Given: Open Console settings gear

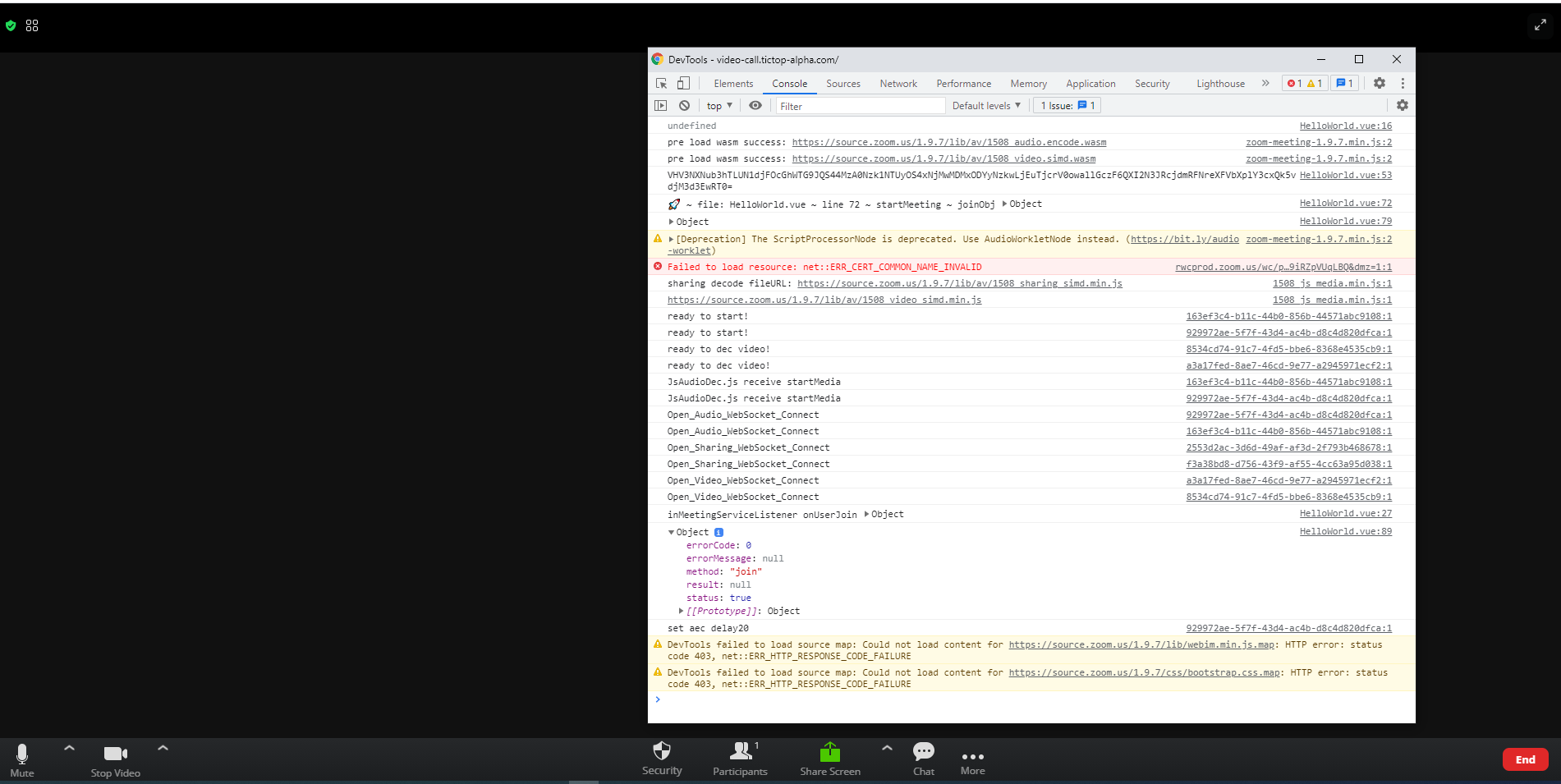Looking at the screenshot, I should (1403, 105).
